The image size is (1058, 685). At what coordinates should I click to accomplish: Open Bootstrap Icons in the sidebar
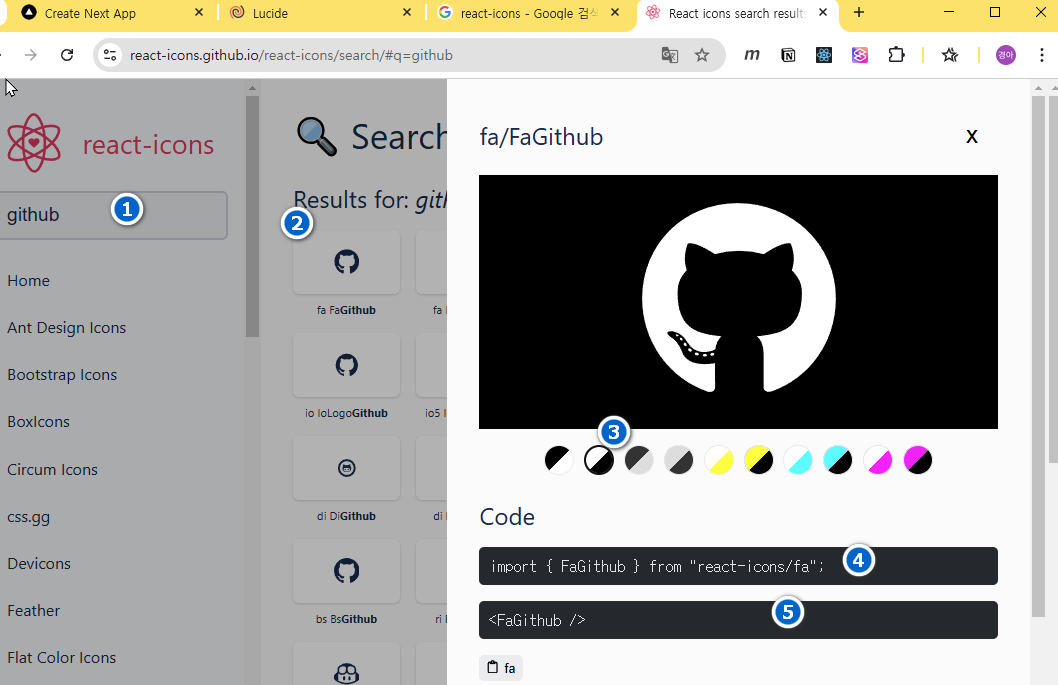click(x=62, y=375)
